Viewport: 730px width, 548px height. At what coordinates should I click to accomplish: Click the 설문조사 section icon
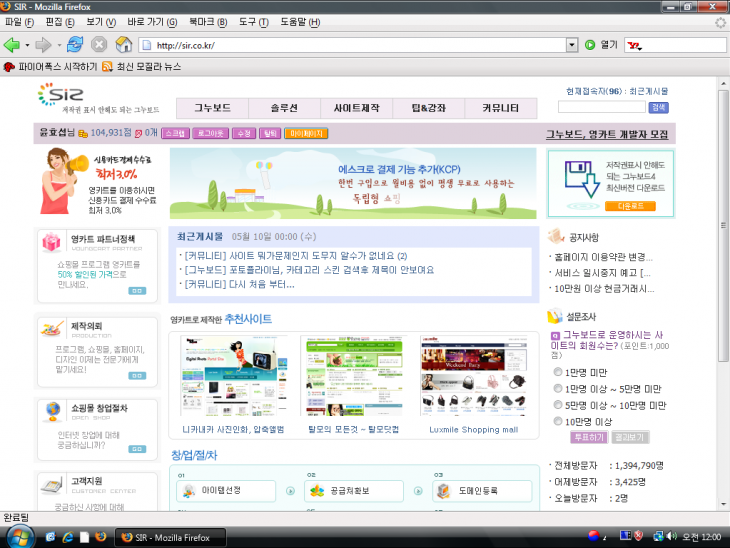click(555, 316)
